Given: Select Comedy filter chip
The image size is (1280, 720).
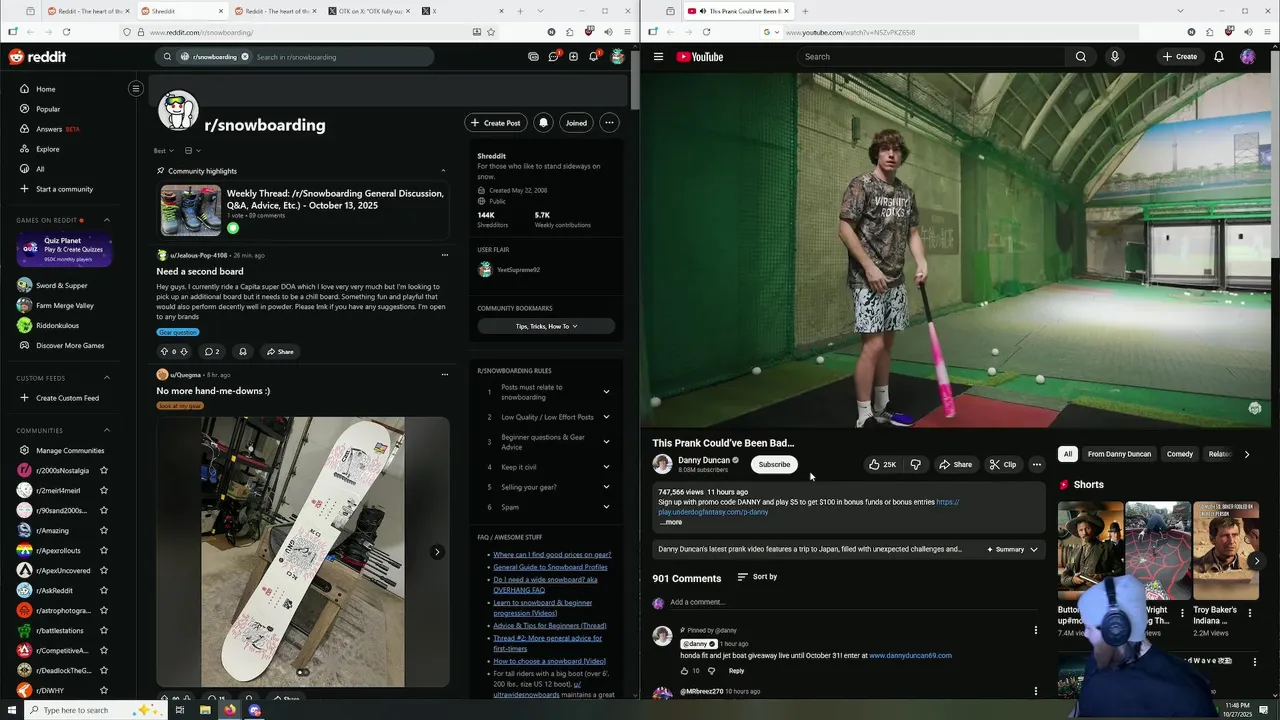Looking at the screenshot, I should click(1180, 454).
